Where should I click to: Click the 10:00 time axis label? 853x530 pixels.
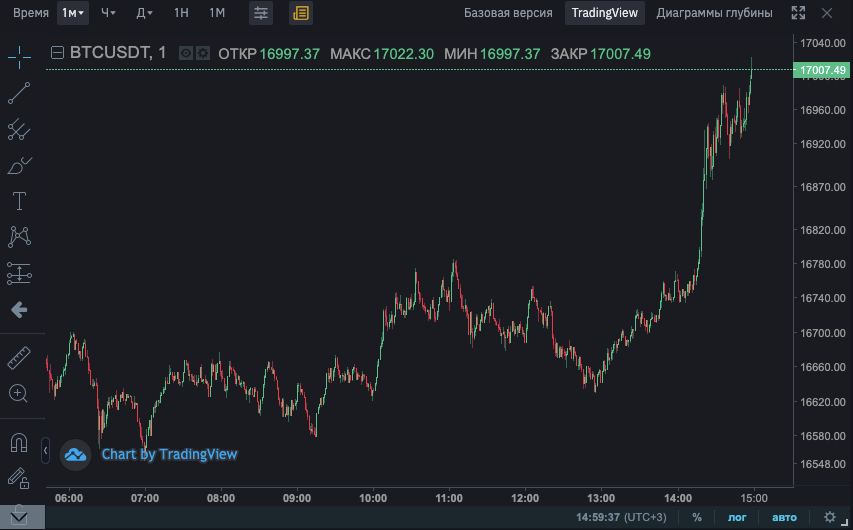pyautogui.click(x=373, y=498)
